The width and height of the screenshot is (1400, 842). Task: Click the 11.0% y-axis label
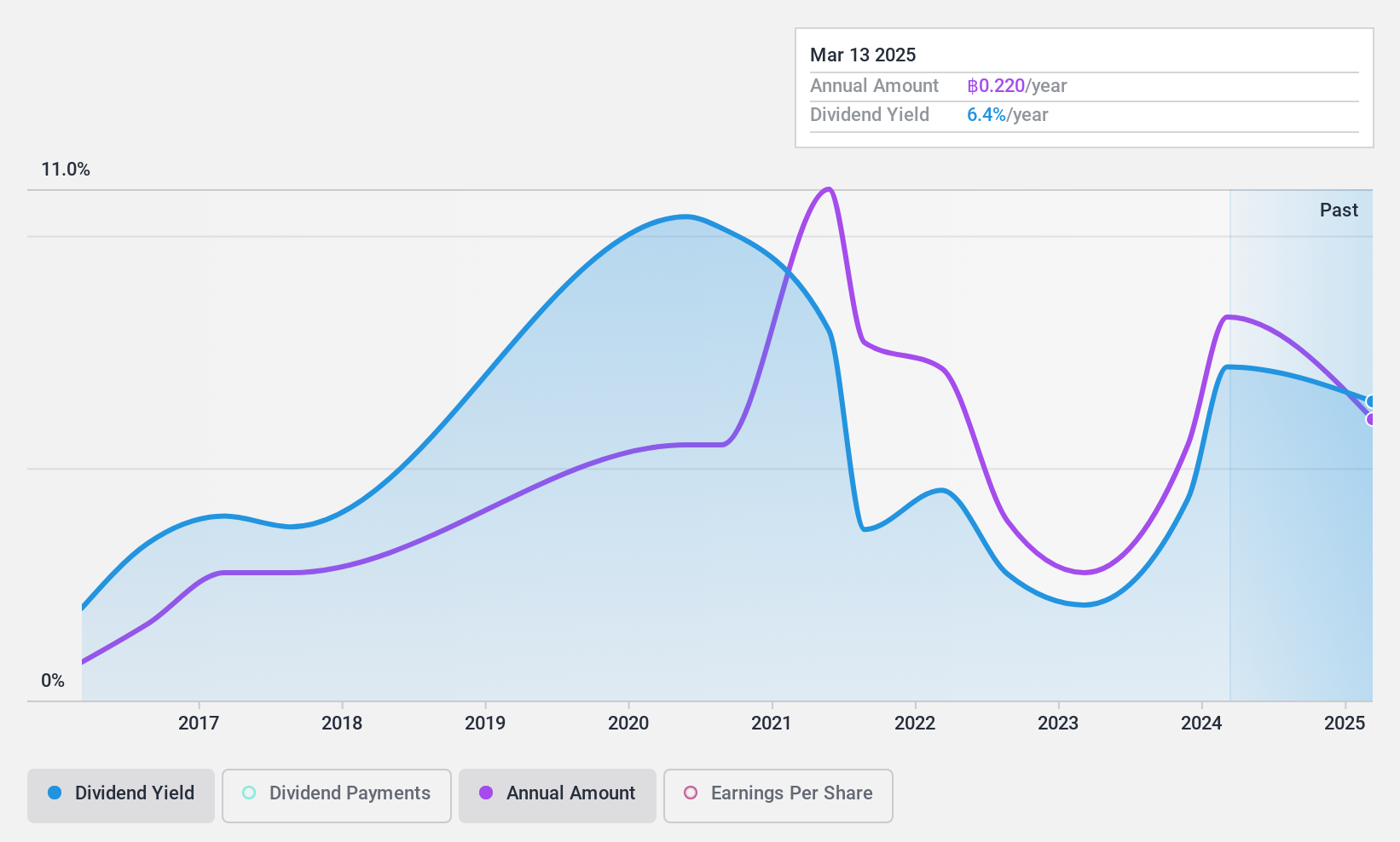tap(66, 170)
